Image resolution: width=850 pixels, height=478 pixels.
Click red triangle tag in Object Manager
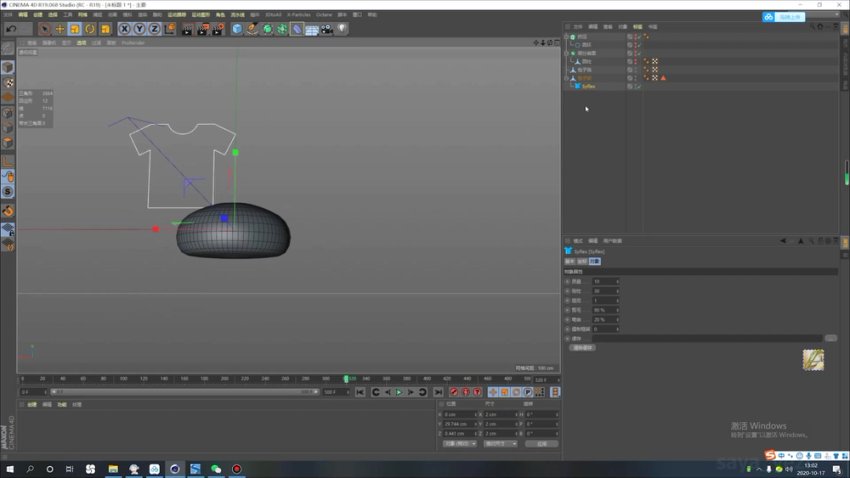663,78
